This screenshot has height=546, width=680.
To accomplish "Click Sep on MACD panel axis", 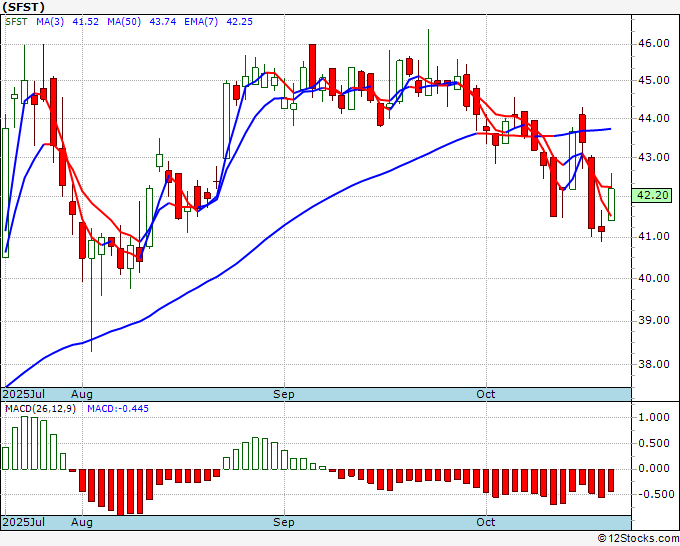I will pyautogui.click(x=284, y=522).
